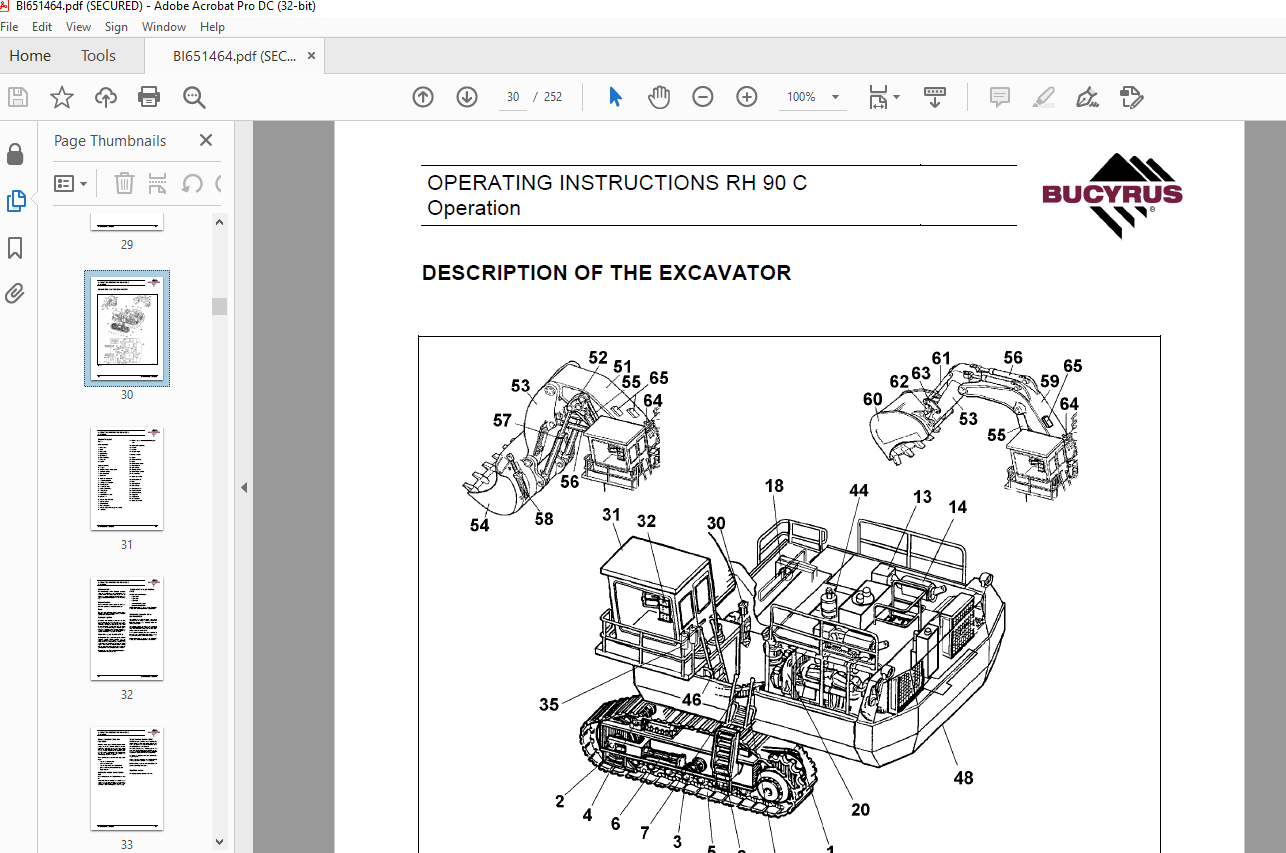
Task: Click the 'DESCRIPTION OF THE EXCAVATOR' heading
Action: [x=606, y=273]
